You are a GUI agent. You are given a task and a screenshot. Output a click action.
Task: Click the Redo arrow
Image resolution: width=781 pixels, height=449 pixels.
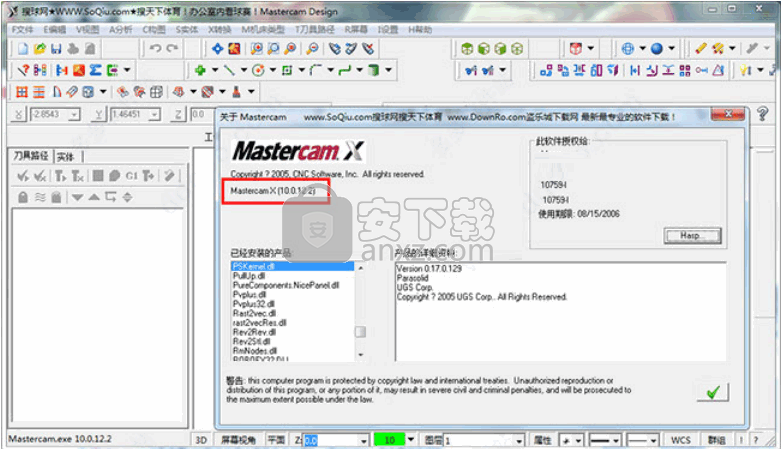(172, 48)
